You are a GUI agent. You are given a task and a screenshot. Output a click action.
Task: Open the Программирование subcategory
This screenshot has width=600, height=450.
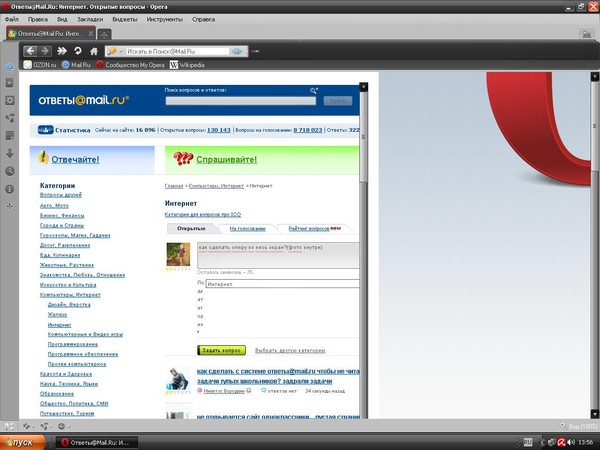(73, 344)
